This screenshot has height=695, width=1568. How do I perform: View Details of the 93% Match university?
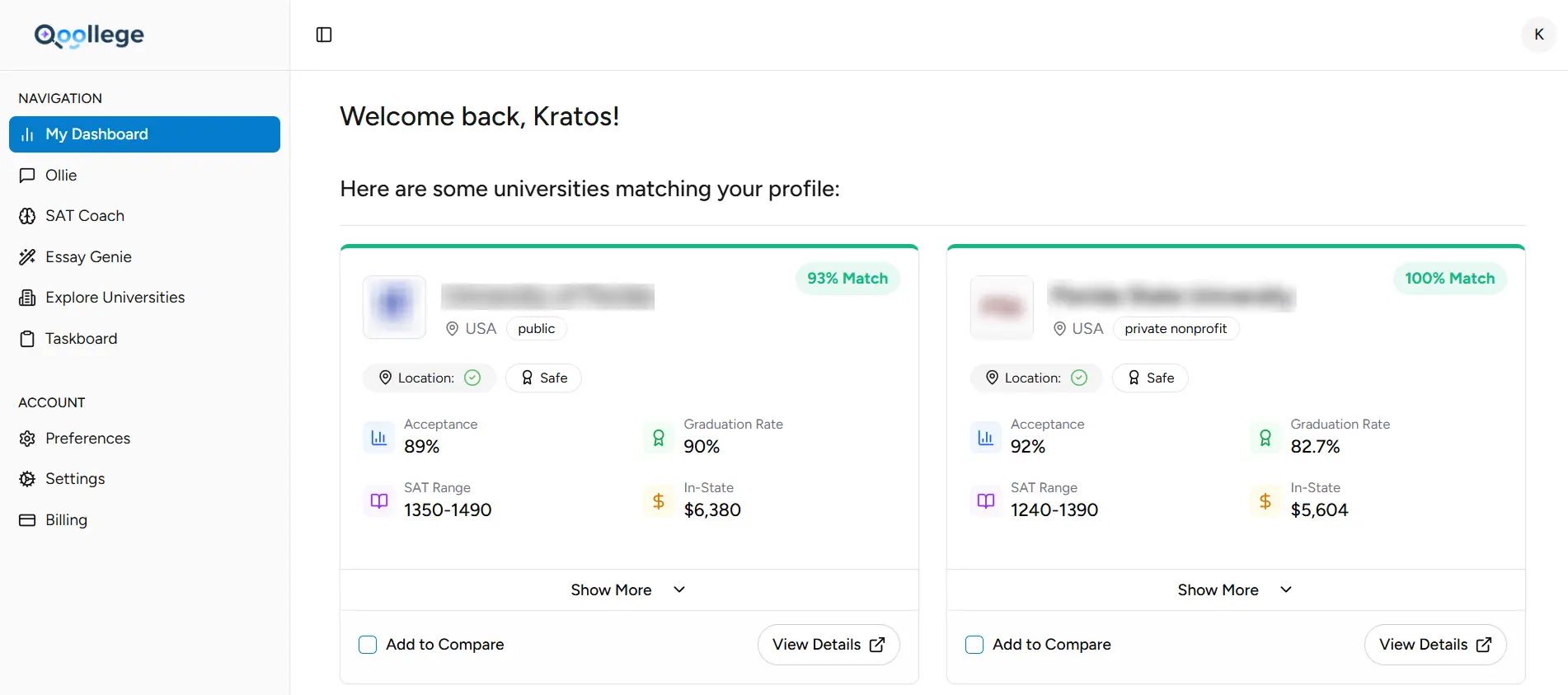point(828,645)
